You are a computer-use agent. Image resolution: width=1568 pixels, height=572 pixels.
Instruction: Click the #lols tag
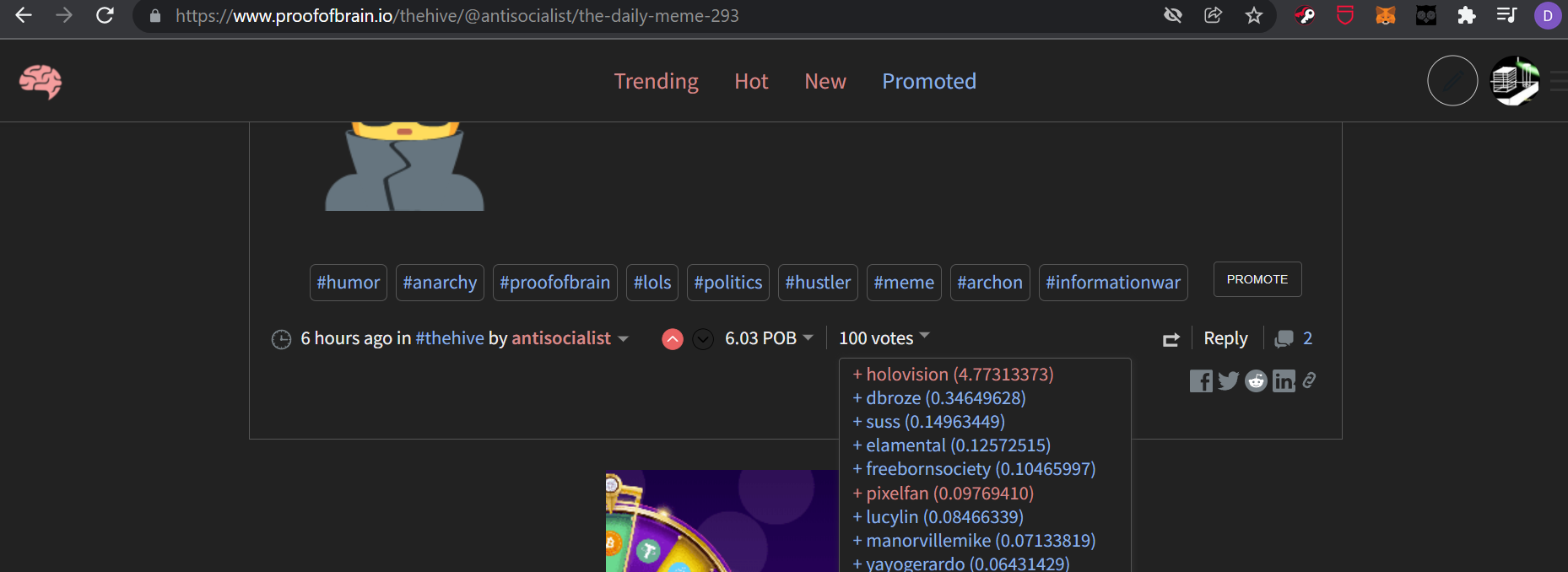[x=652, y=283]
